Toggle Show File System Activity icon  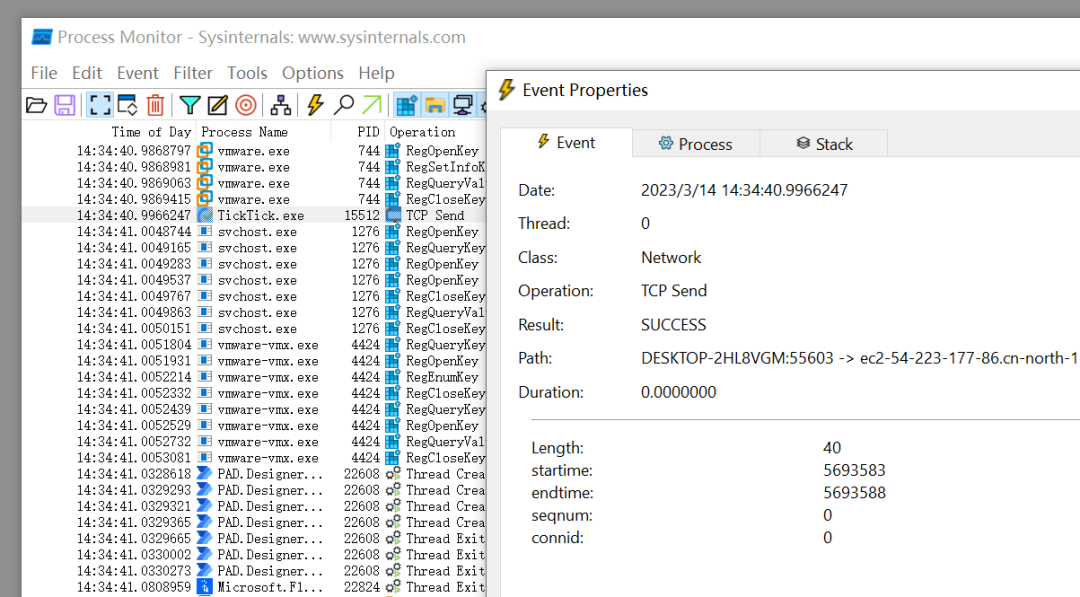435,105
